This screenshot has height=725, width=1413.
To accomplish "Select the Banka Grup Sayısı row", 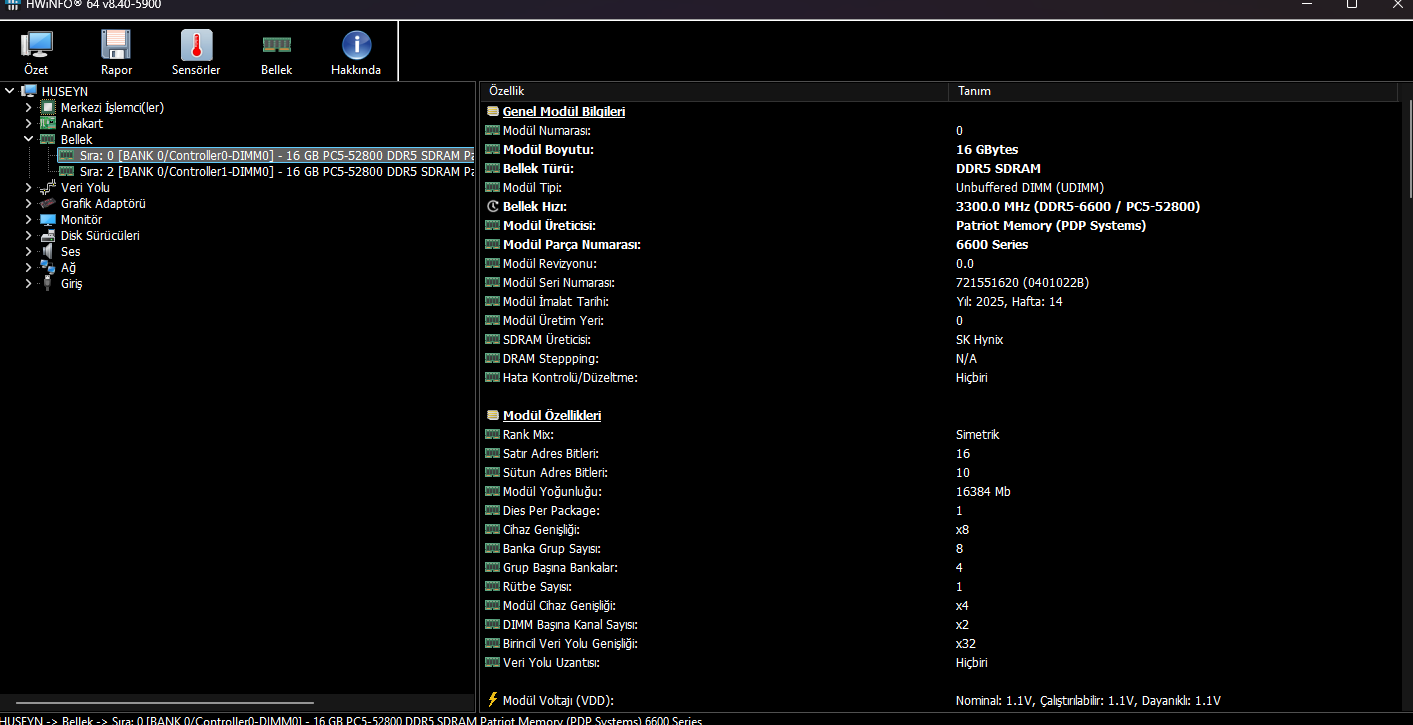I will click(940, 549).
